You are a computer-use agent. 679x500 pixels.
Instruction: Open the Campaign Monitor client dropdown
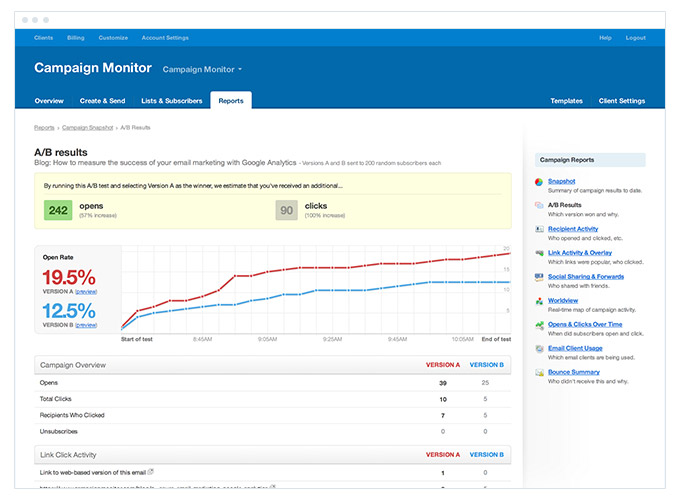pyautogui.click(x=202, y=69)
